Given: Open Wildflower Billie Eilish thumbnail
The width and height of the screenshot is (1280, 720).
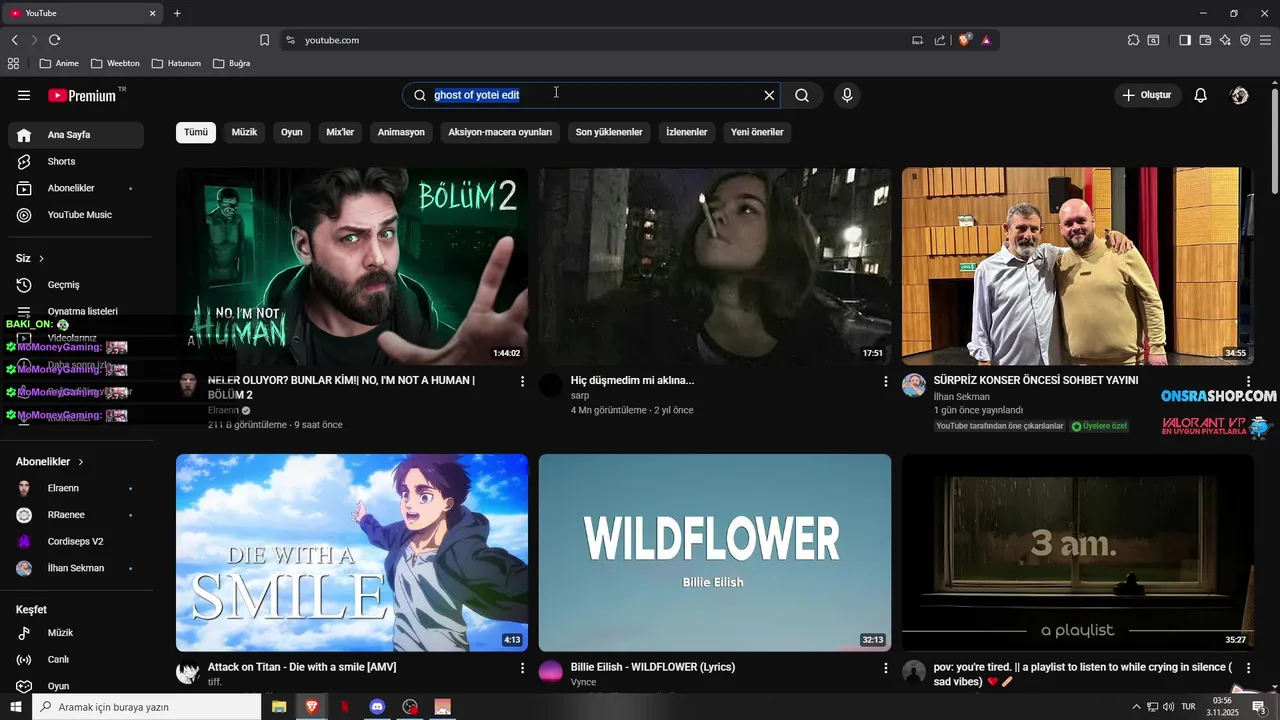Looking at the screenshot, I should tap(715, 553).
